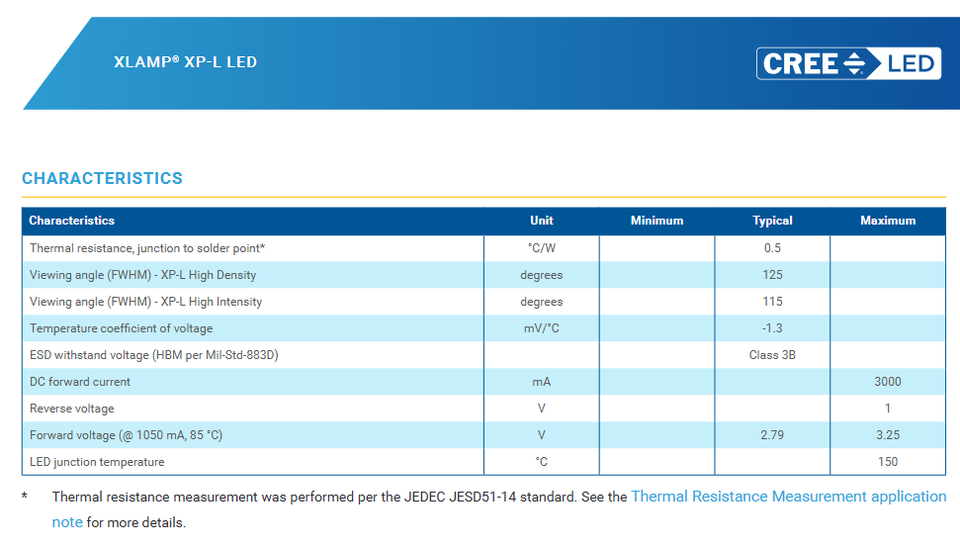The width and height of the screenshot is (960, 548).
Task: Click the typical value 115
Action: (772, 302)
